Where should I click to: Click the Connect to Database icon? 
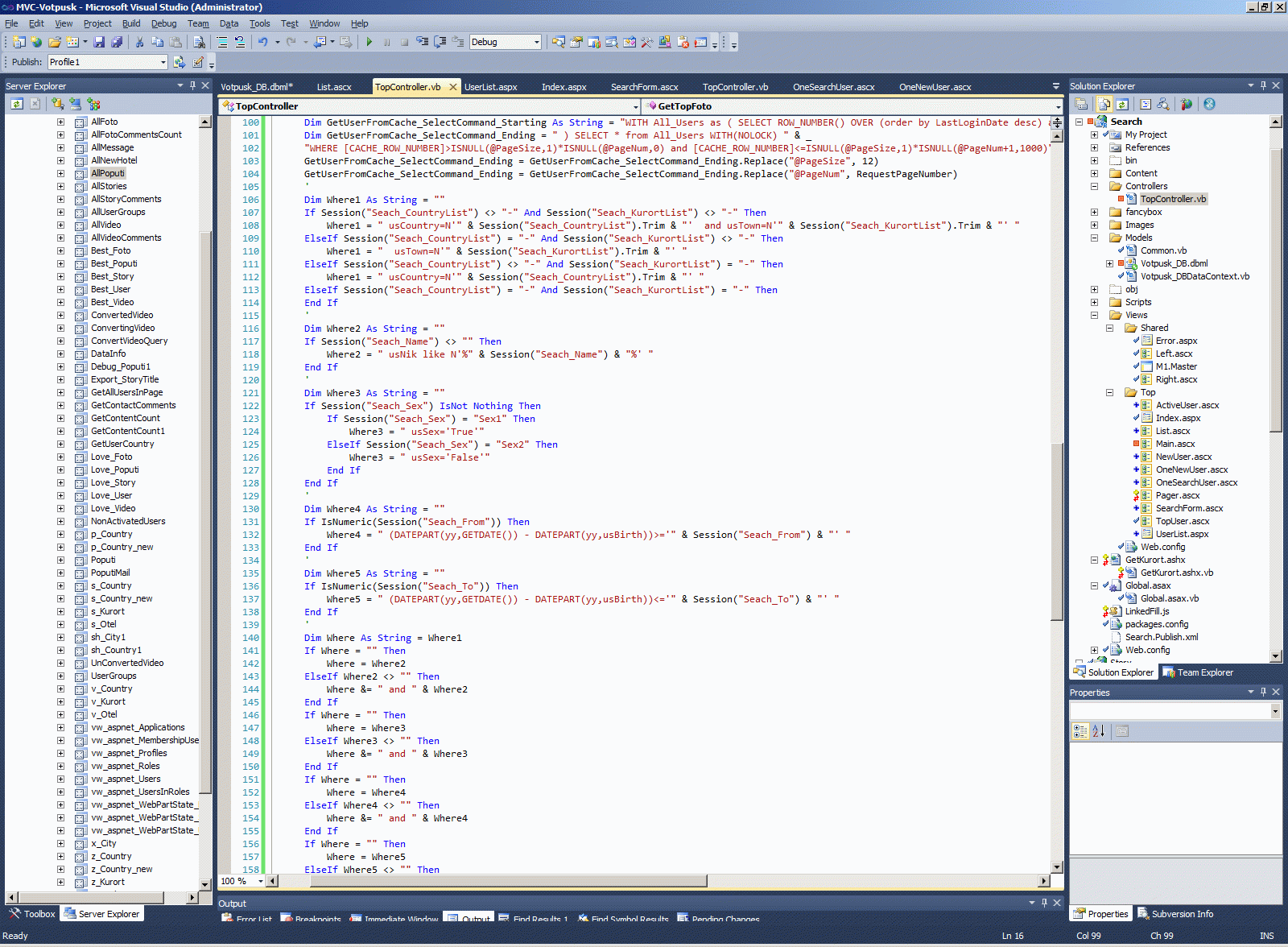[x=57, y=104]
